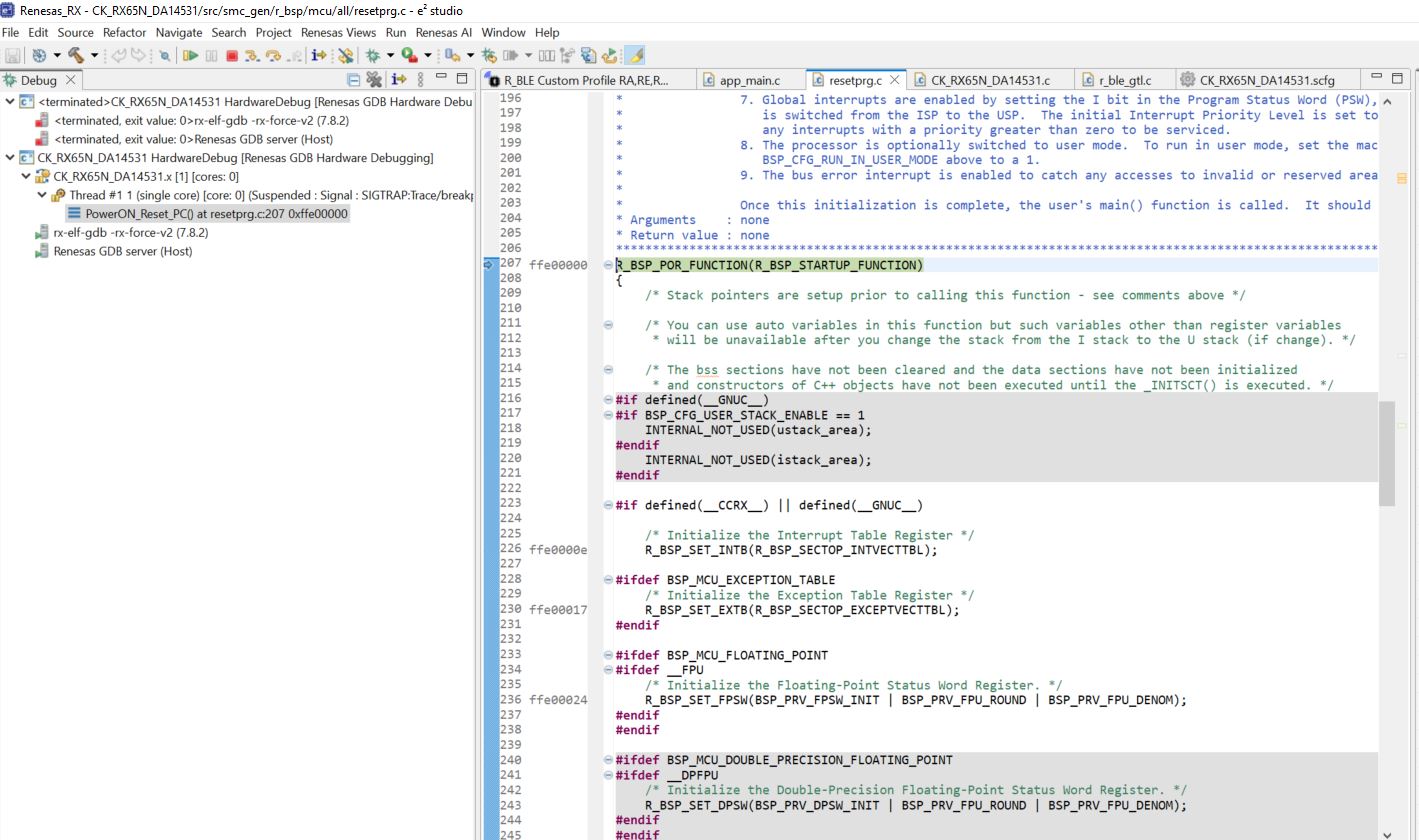Image resolution: width=1419 pixels, height=840 pixels.
Task: Click the Step Return icon
Action: click(x=294, y=56)
